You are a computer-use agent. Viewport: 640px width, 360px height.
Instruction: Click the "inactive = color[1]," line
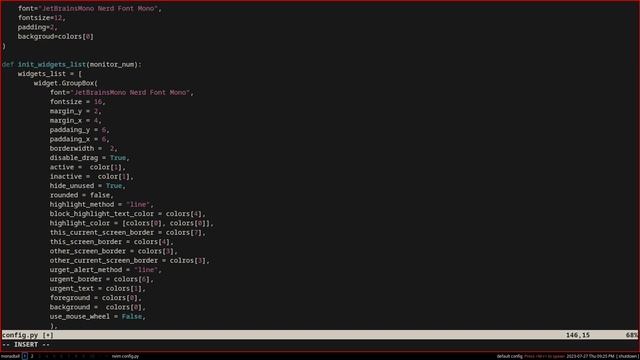tap(92, 177)
